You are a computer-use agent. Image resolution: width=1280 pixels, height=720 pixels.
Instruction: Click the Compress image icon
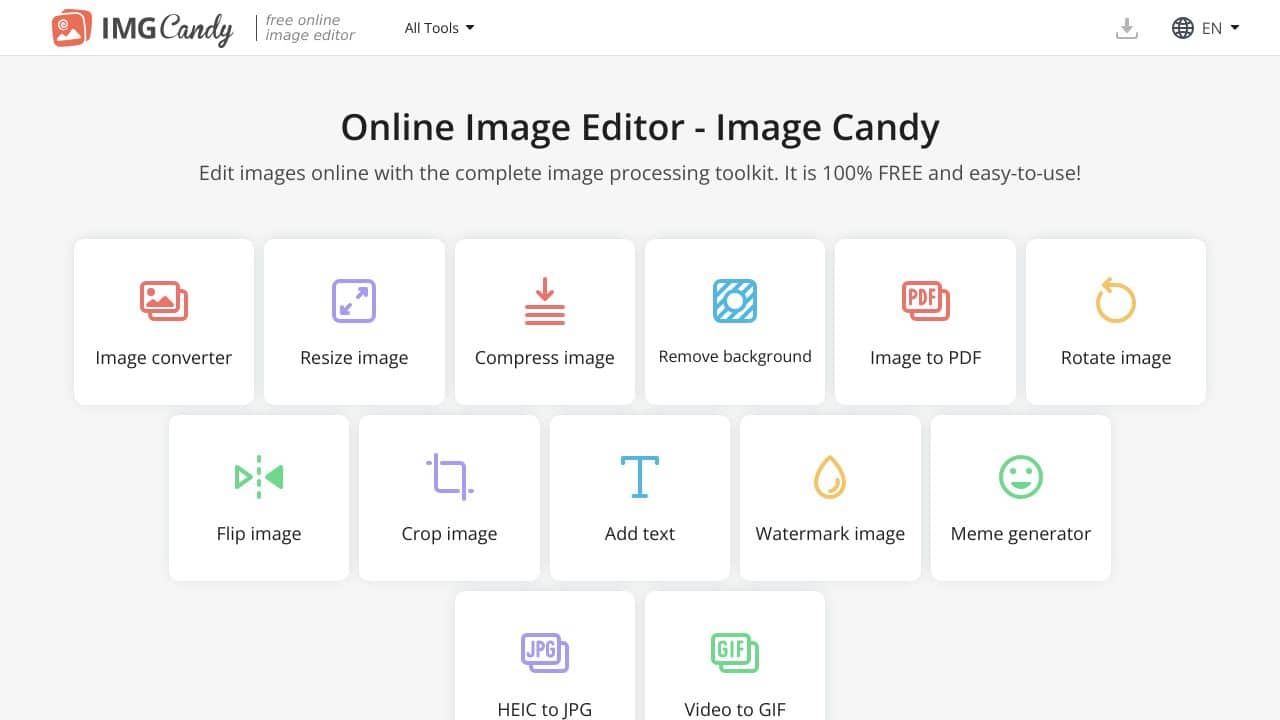pos(545,301)
